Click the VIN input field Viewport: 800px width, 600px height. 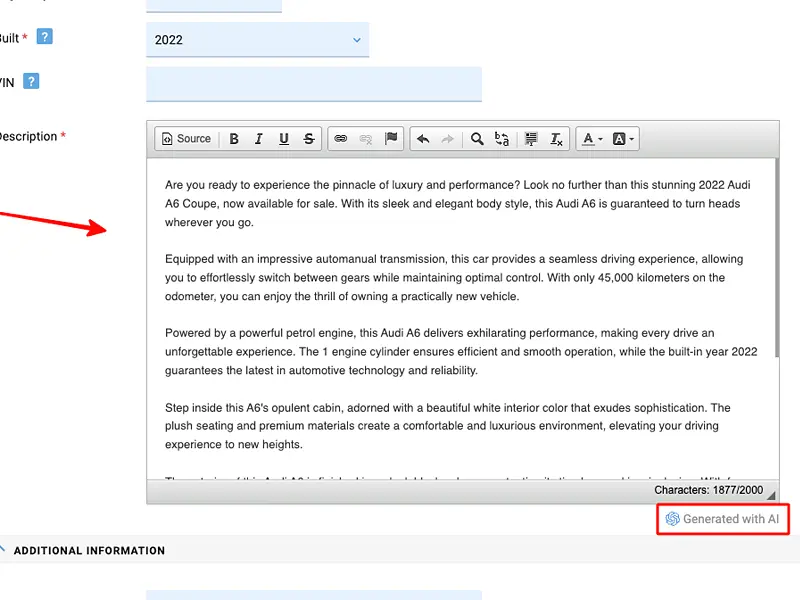click(x=314, y=84)
